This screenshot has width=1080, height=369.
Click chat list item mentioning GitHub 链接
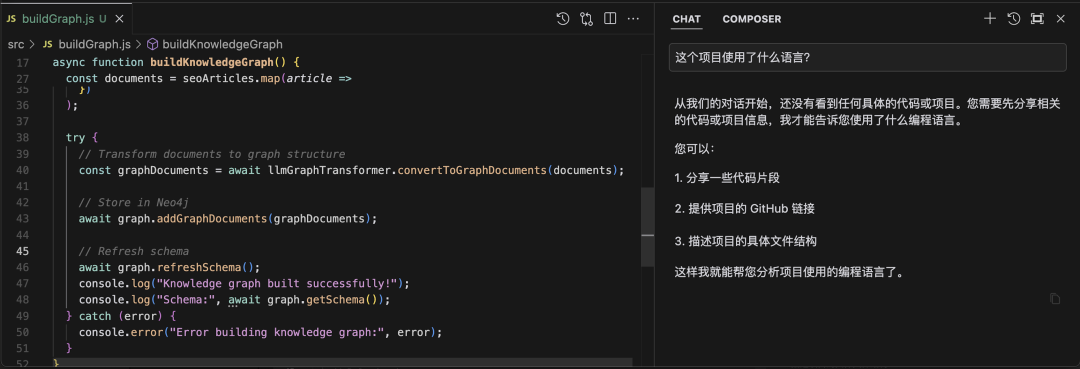pyautogui.click(x=745, y=209)
